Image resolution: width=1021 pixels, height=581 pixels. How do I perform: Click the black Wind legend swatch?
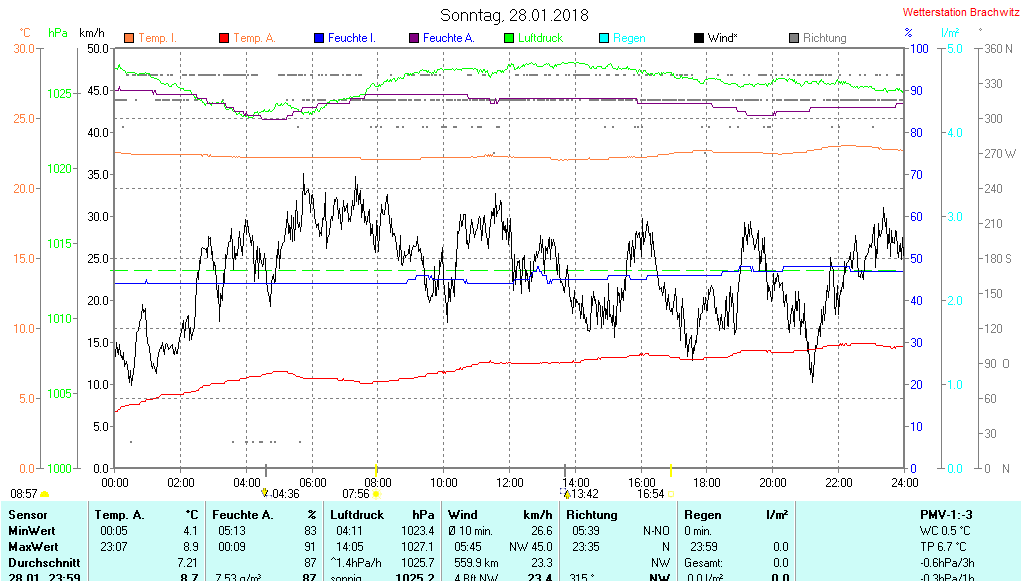(x=698, y=38)
